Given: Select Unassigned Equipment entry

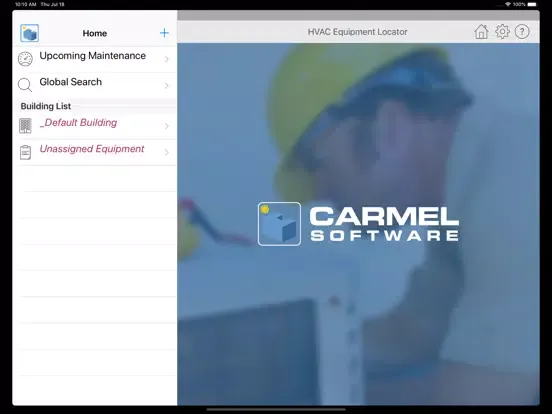Looking at the screenshot, I should [x=94, y=152].
